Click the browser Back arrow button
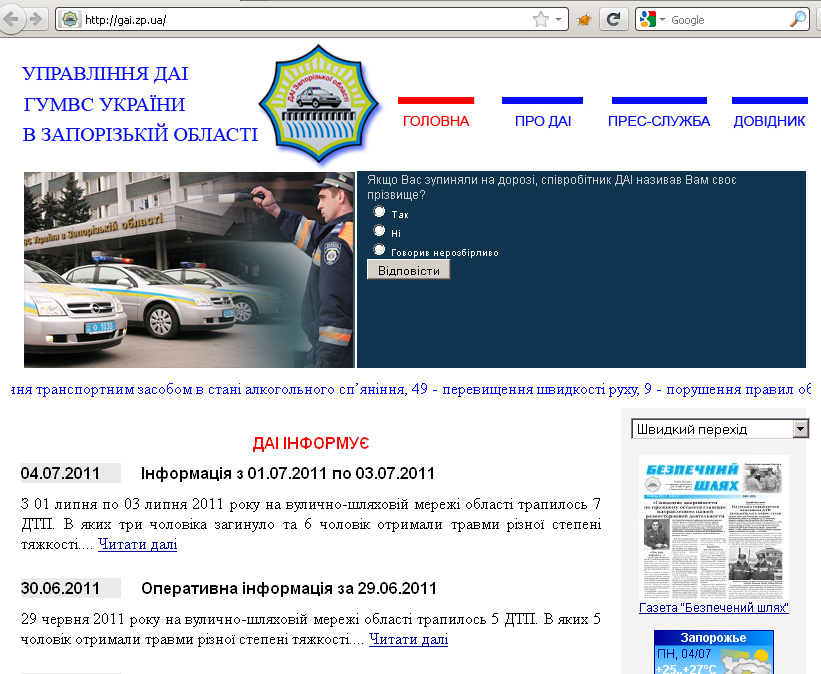This screenshot has height=674, width=821. coord(12,19)
